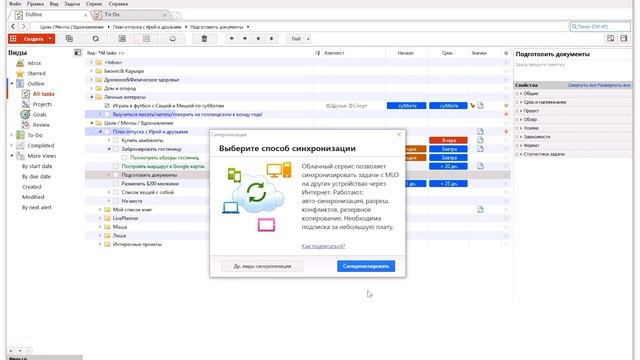
Task: Click the blue Синхронизировать button
Action: point(366,266)
